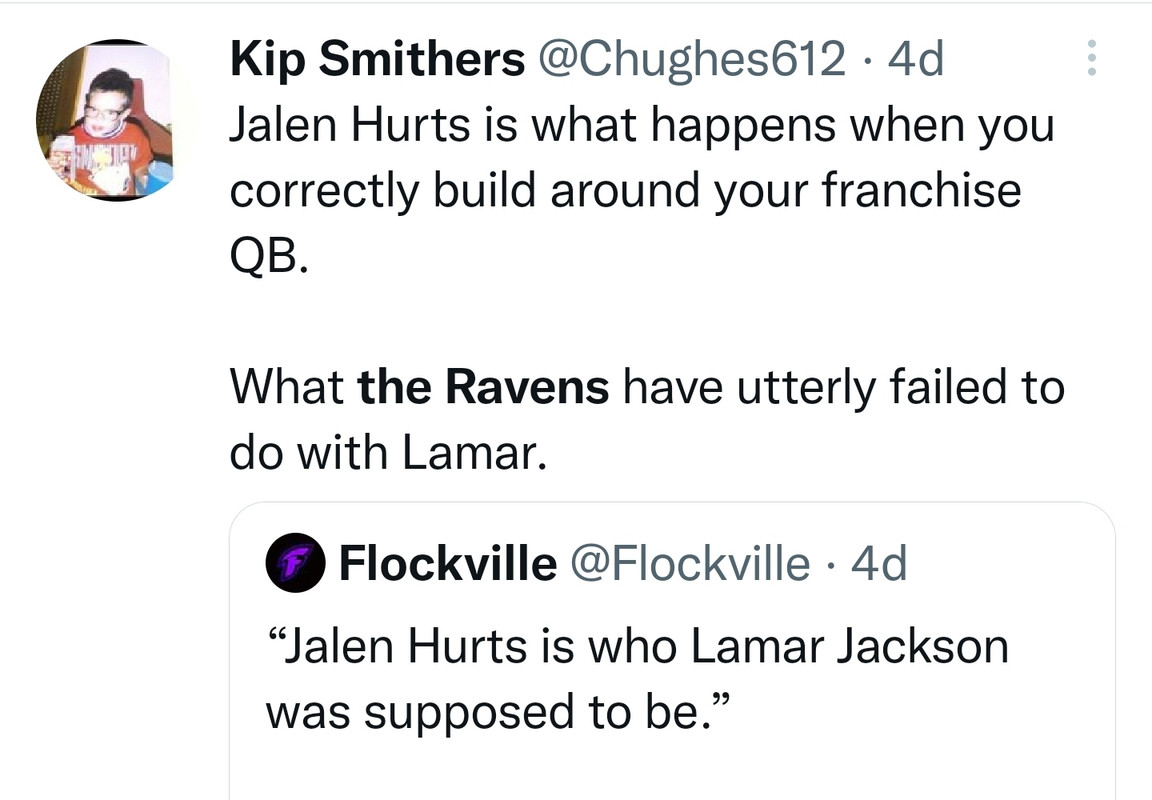Click empty space below the quoted tweet text
This screenshot has height=800, width=1152.
pos(670,770)
